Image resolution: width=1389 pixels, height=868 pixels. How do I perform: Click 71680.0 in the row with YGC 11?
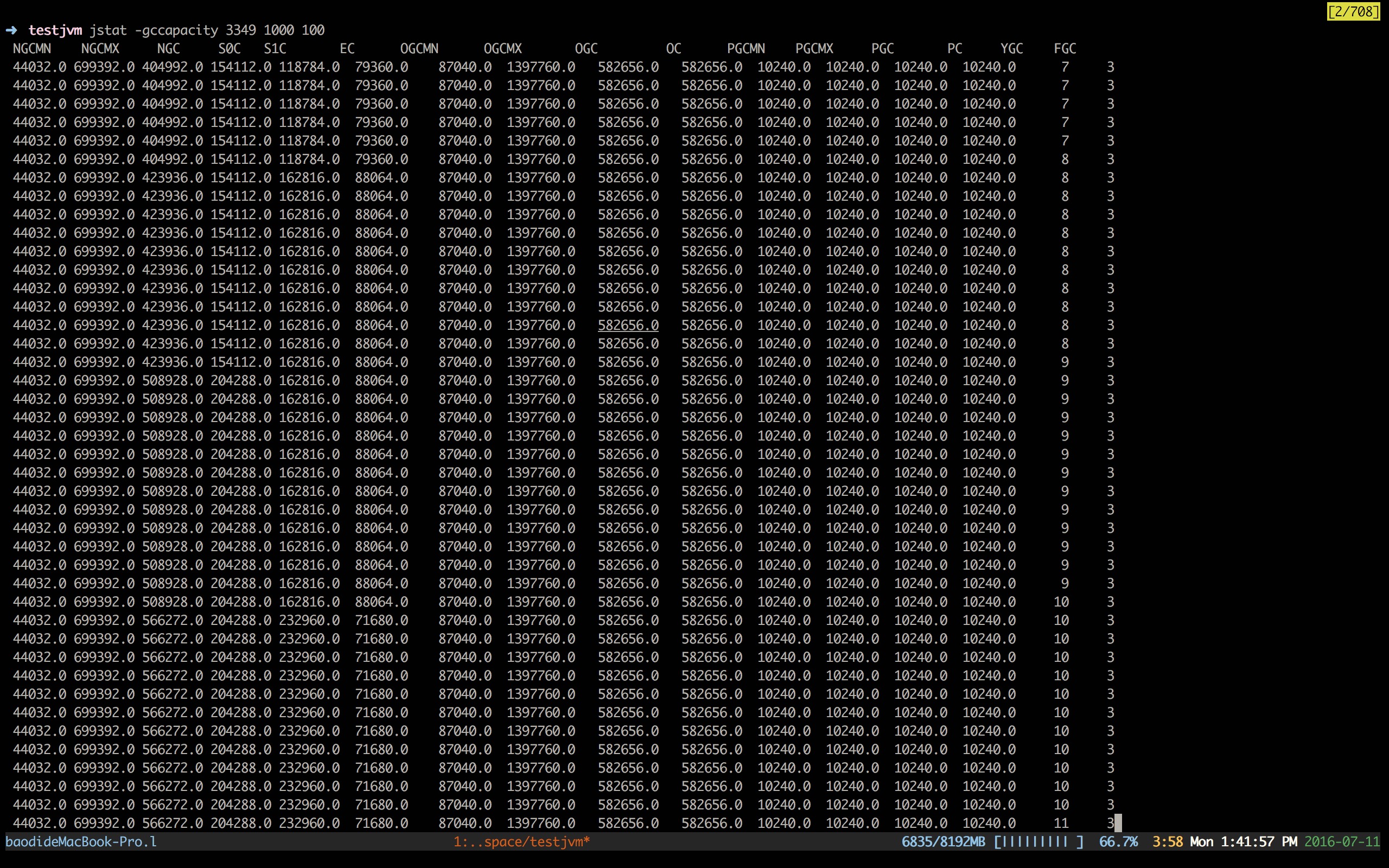[x=381, y=823]
